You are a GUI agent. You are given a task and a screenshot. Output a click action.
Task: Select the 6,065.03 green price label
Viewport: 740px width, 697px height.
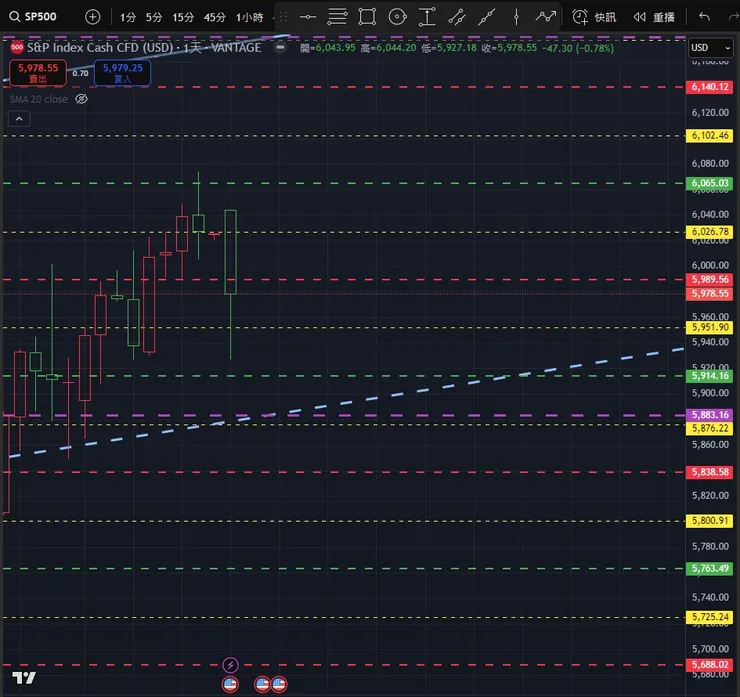coord(709,183)
